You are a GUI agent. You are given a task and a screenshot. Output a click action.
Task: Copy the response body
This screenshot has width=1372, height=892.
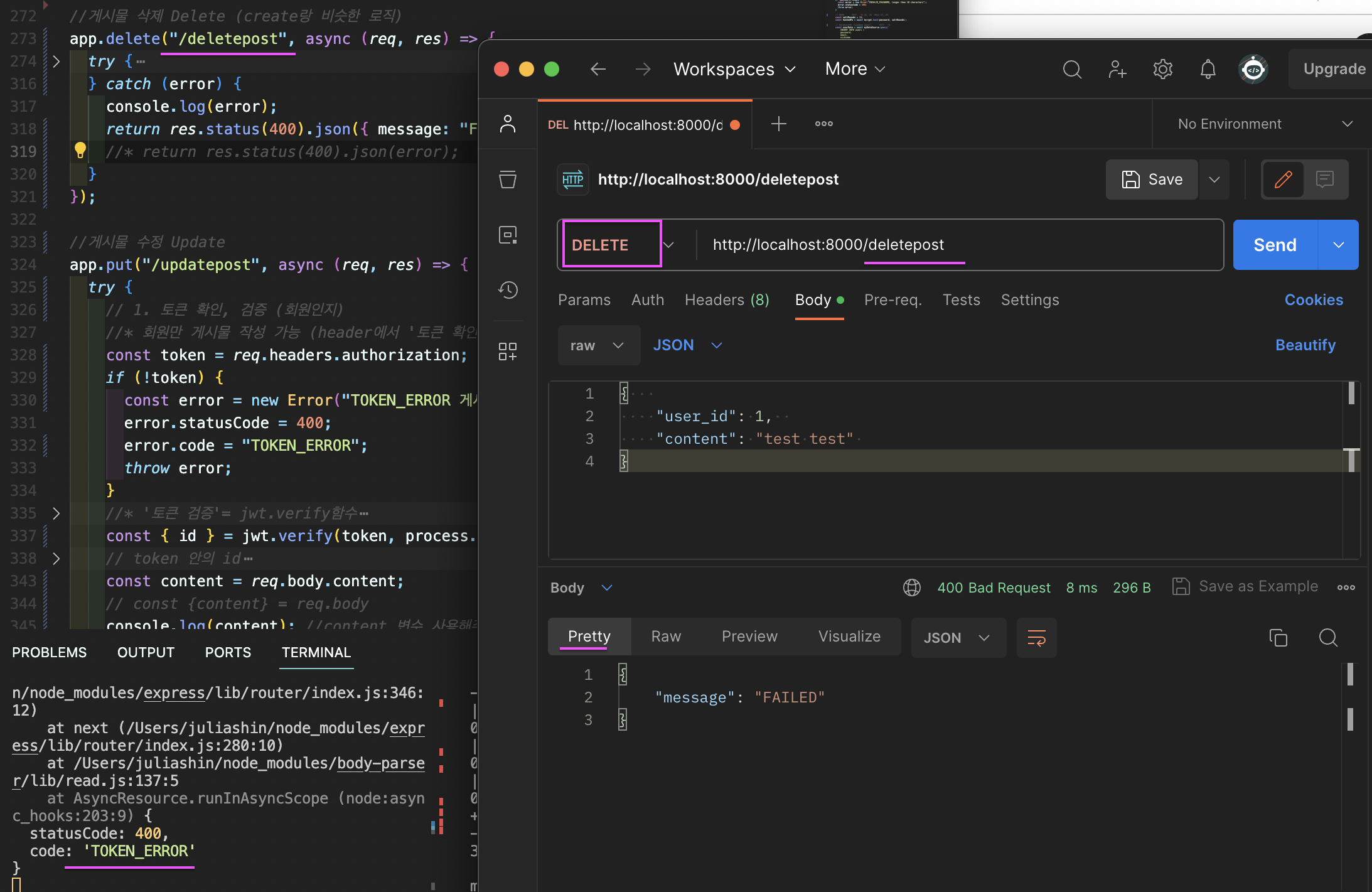pyautogui.click(x=1278, y=638)
